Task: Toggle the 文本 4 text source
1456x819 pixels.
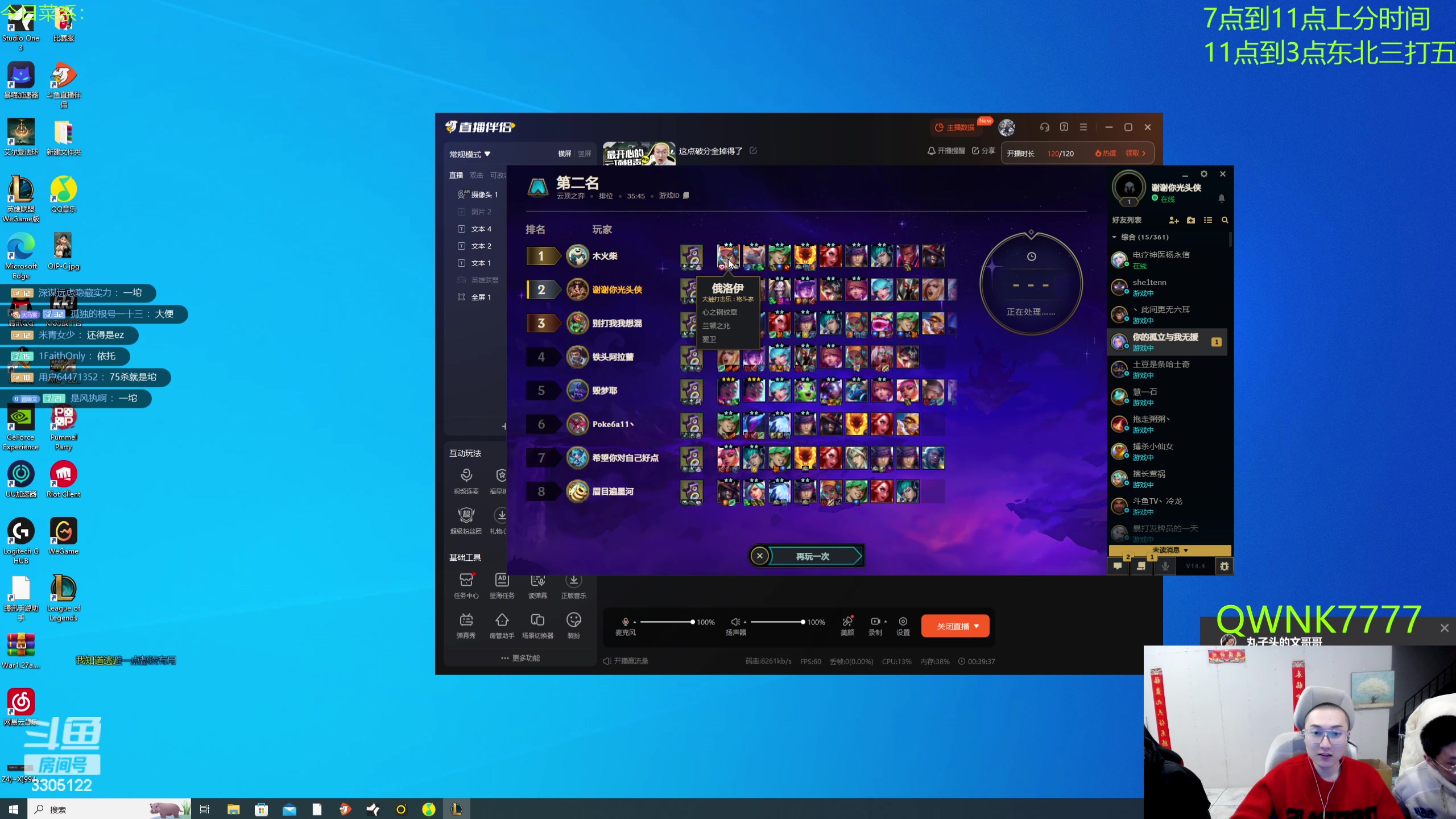Action: pyautogui.click(x=475, y=229)
